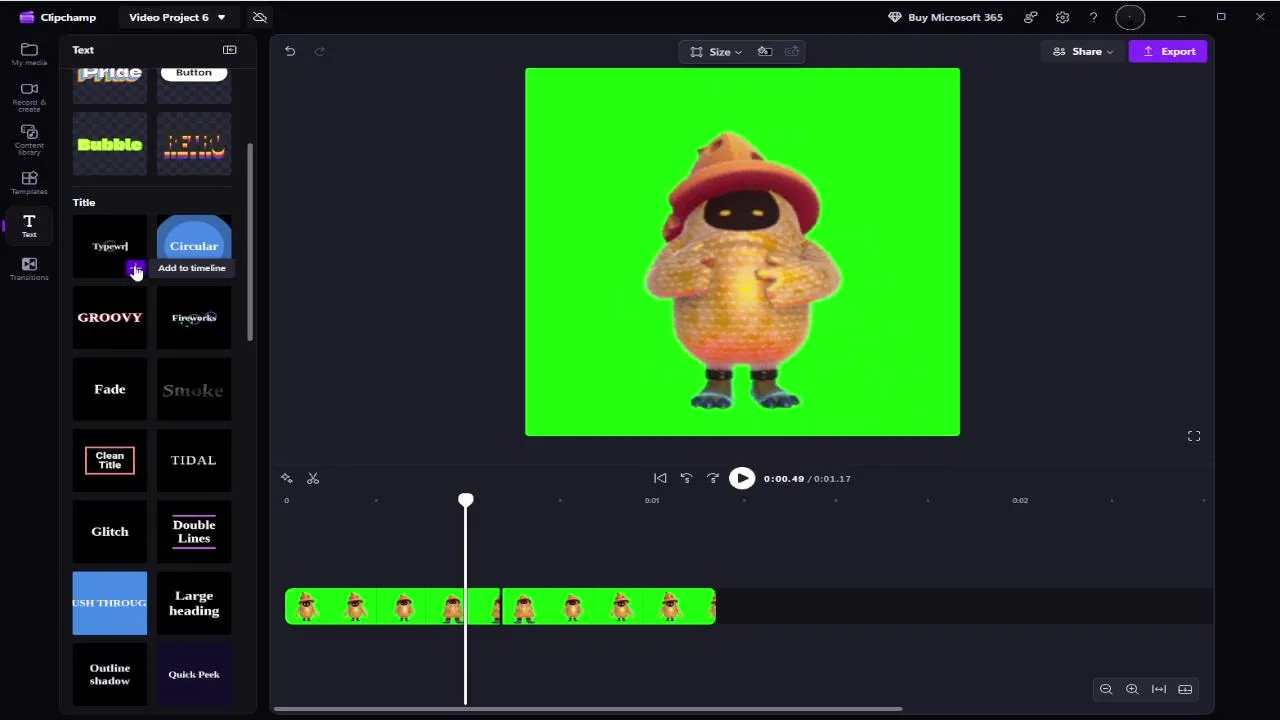The image size is (1280, 720).
Task: Toggle the timeline collapse icon
Action: coord(1185,689)
